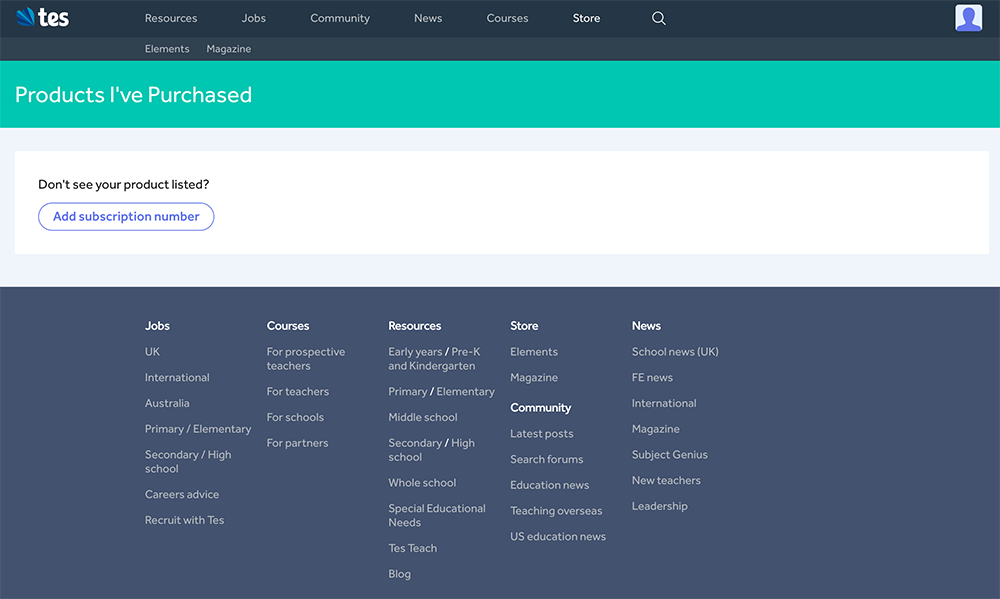Click the Tes Teach footer link

(412, 548)
